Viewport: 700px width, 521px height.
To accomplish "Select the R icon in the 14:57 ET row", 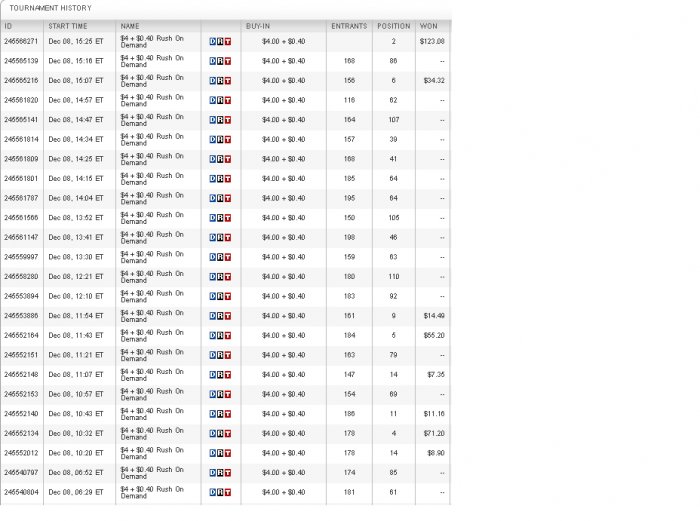I will [220, 100].
